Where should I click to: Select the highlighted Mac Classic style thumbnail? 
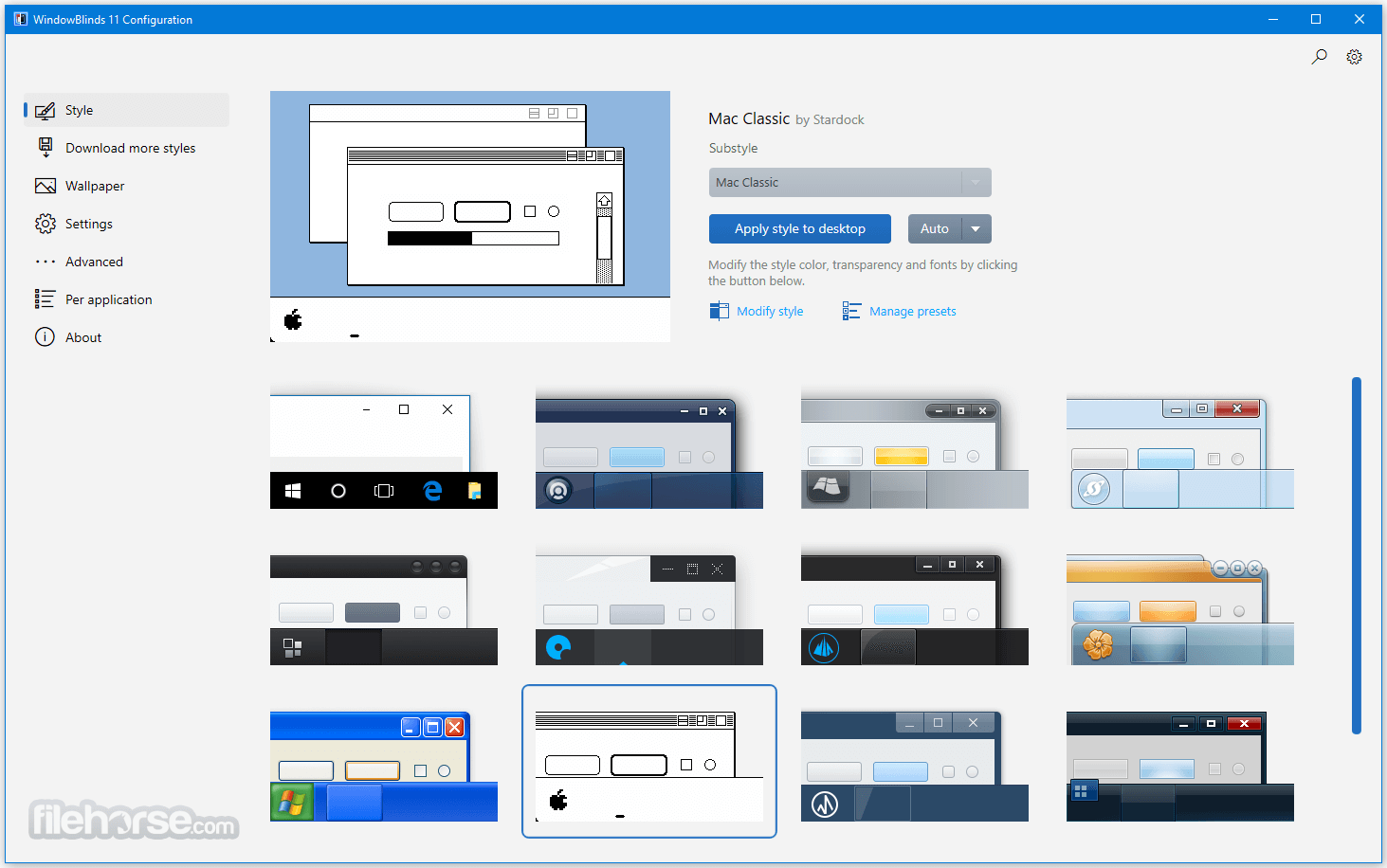click(649, 763)
